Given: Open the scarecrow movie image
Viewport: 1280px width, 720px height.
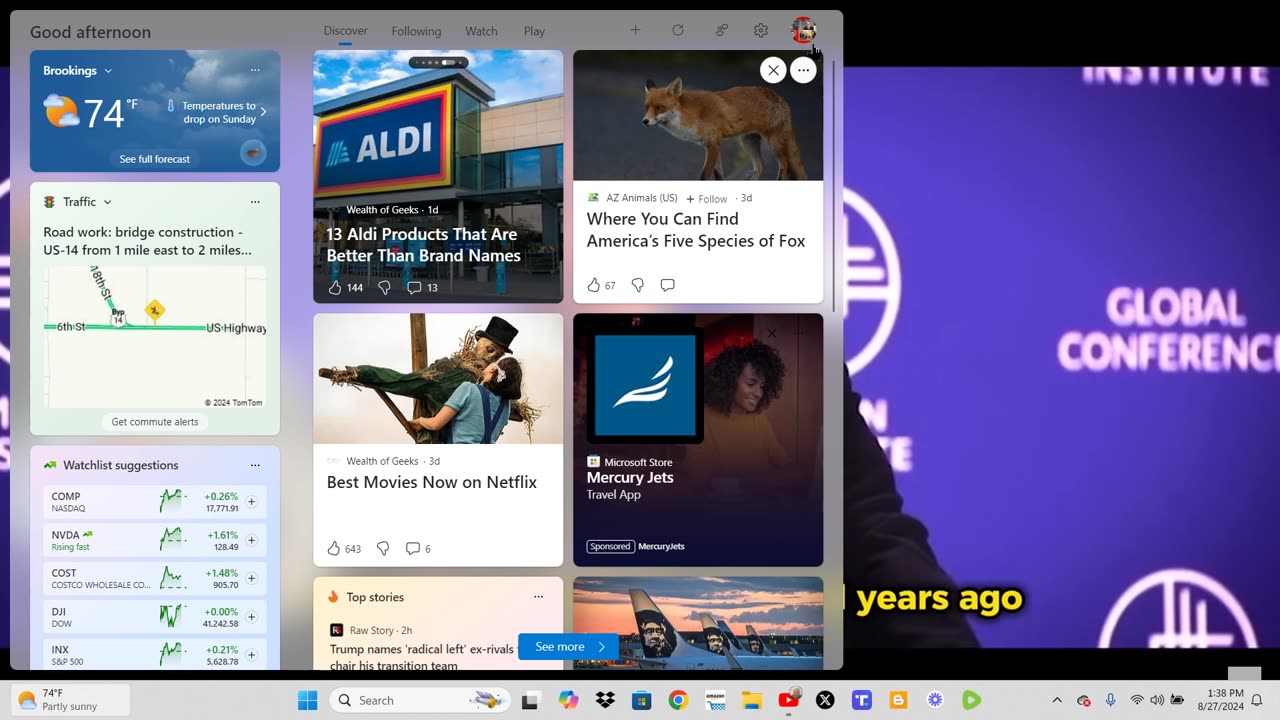Looking at the screenshot, I should [438, 379].
